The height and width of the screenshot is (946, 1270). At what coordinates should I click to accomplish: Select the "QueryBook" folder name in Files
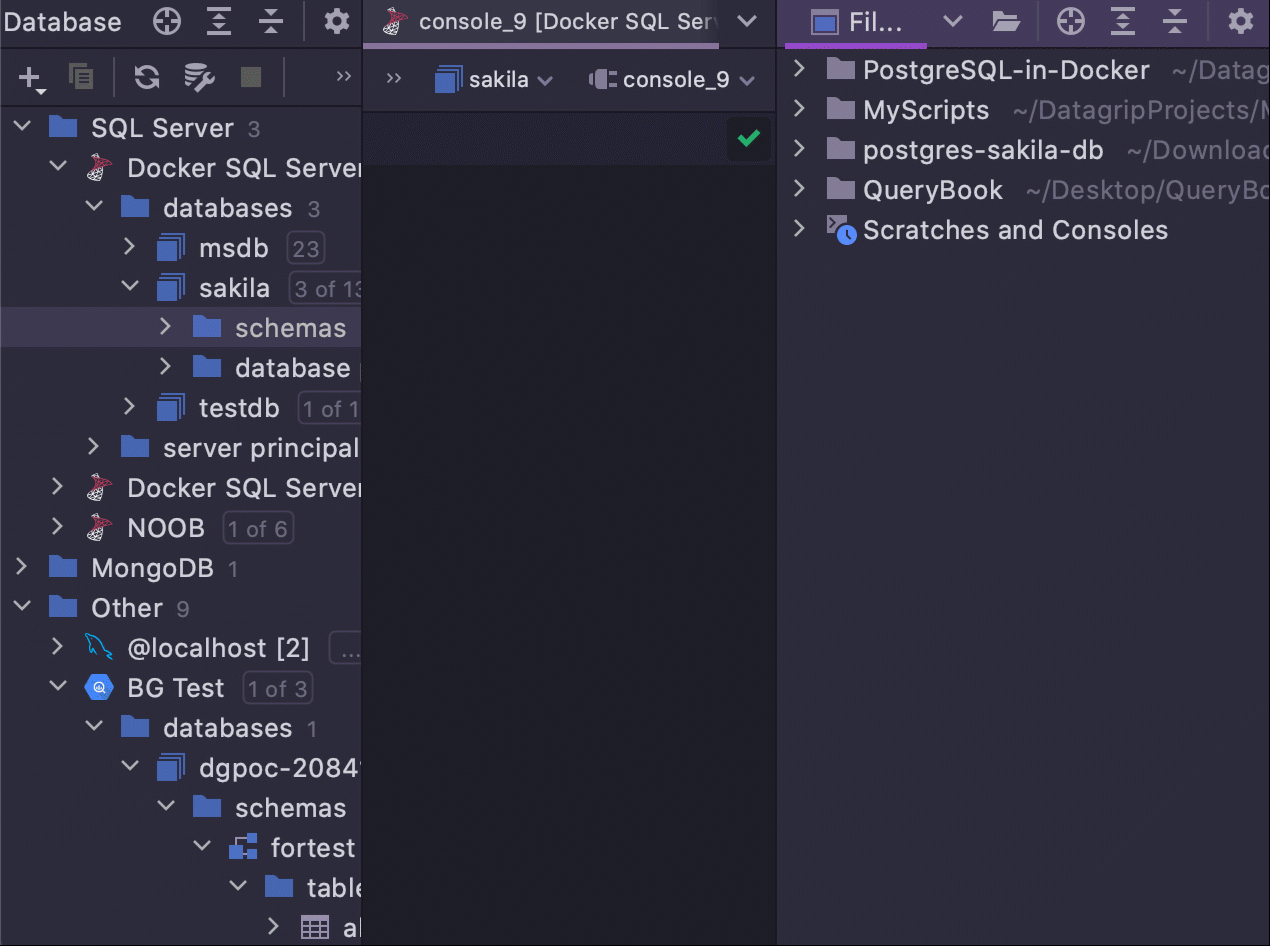click(x=932, y=190)
